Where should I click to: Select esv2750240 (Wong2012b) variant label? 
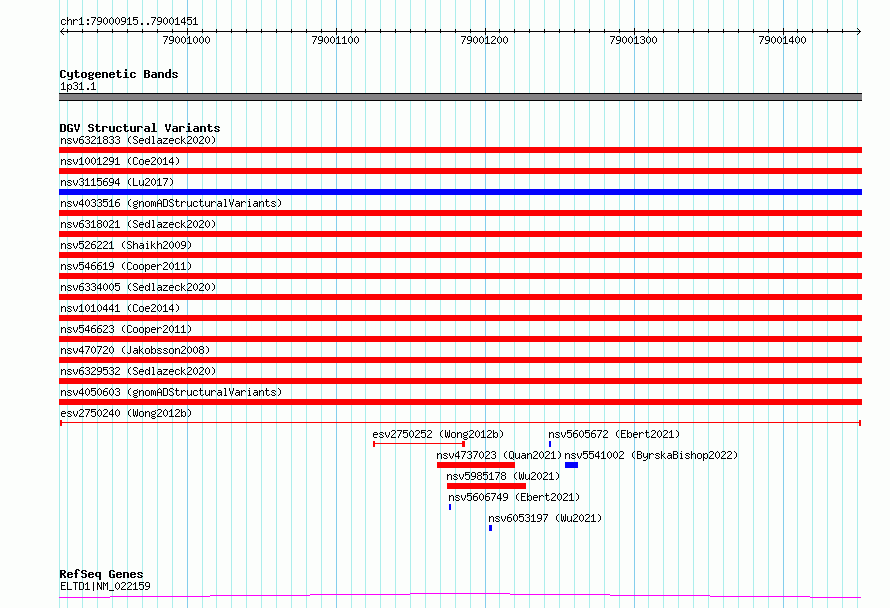point(126,413)
